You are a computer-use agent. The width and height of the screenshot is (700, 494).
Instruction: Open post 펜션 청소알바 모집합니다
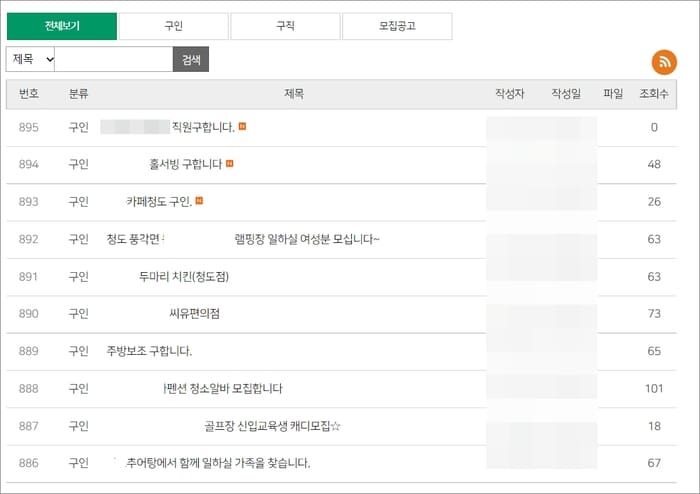point(223,389)
